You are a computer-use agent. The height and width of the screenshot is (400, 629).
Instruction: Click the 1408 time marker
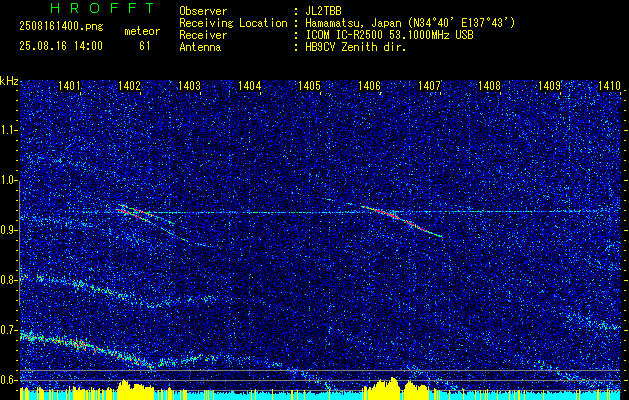[490, 85]
